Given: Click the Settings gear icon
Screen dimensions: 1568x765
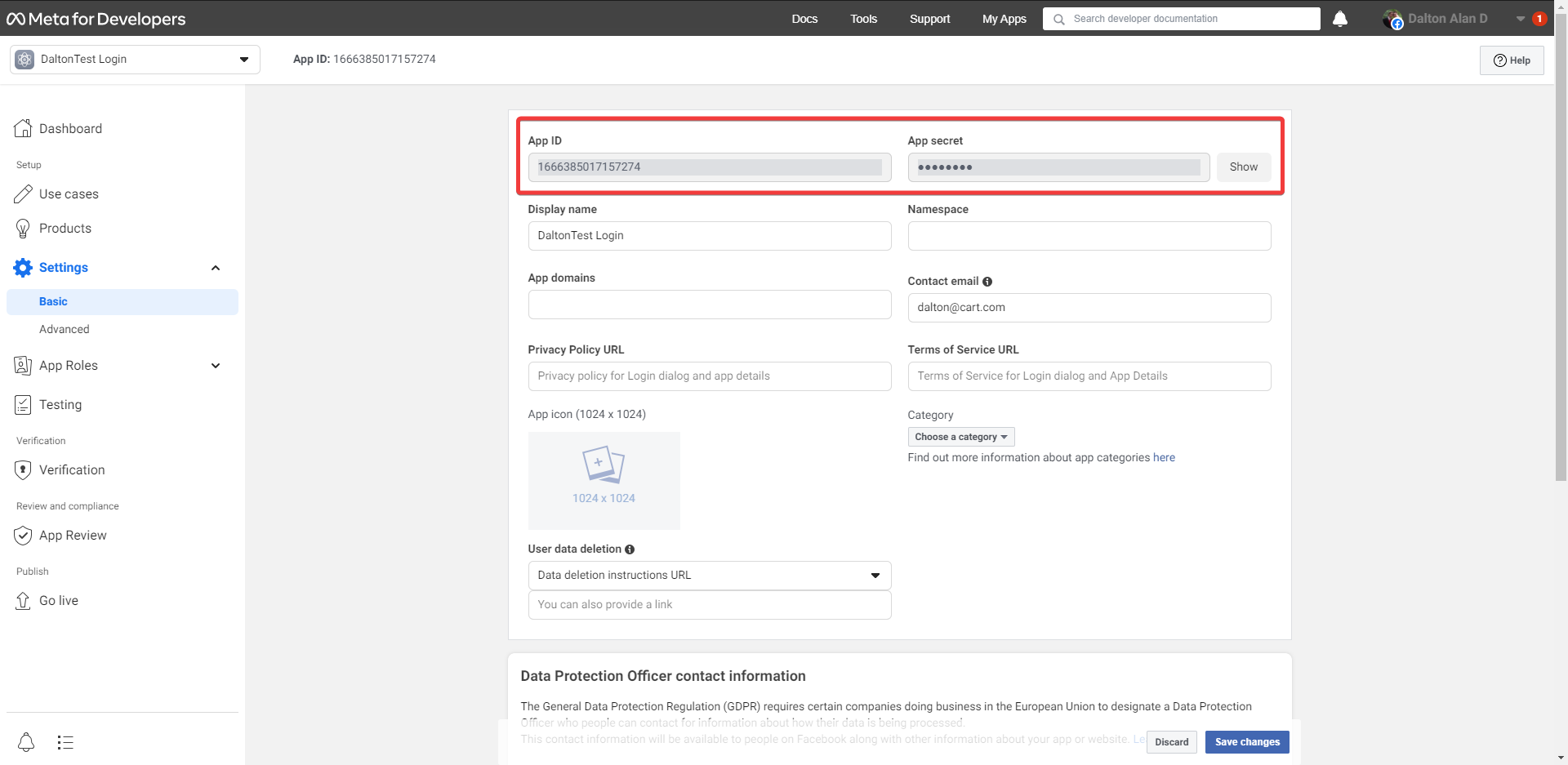Looking at the screenshot, I should pyautogui.click(x=23, y=267).
